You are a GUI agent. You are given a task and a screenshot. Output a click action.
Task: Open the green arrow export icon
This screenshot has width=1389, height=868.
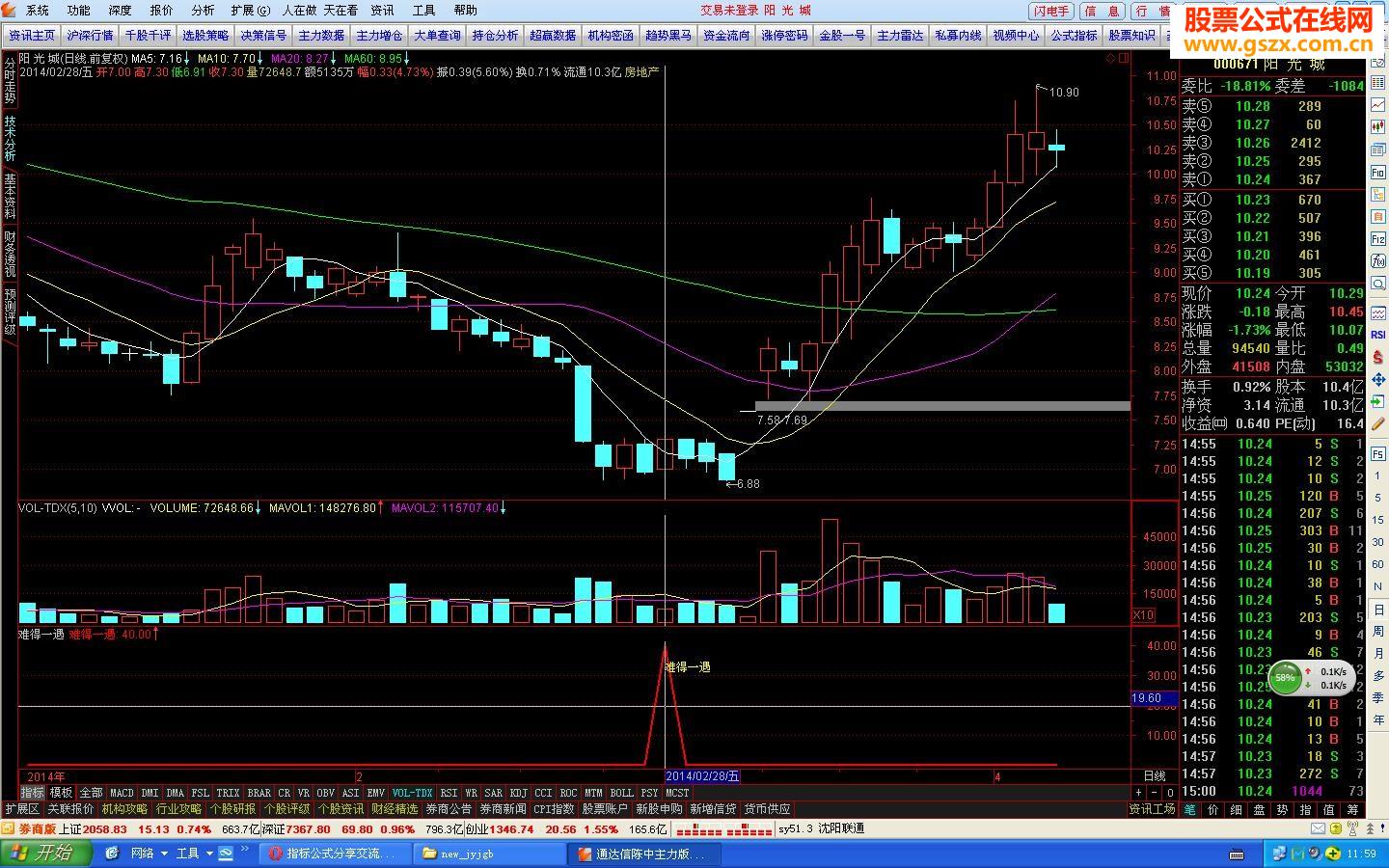coord(1378,402)
